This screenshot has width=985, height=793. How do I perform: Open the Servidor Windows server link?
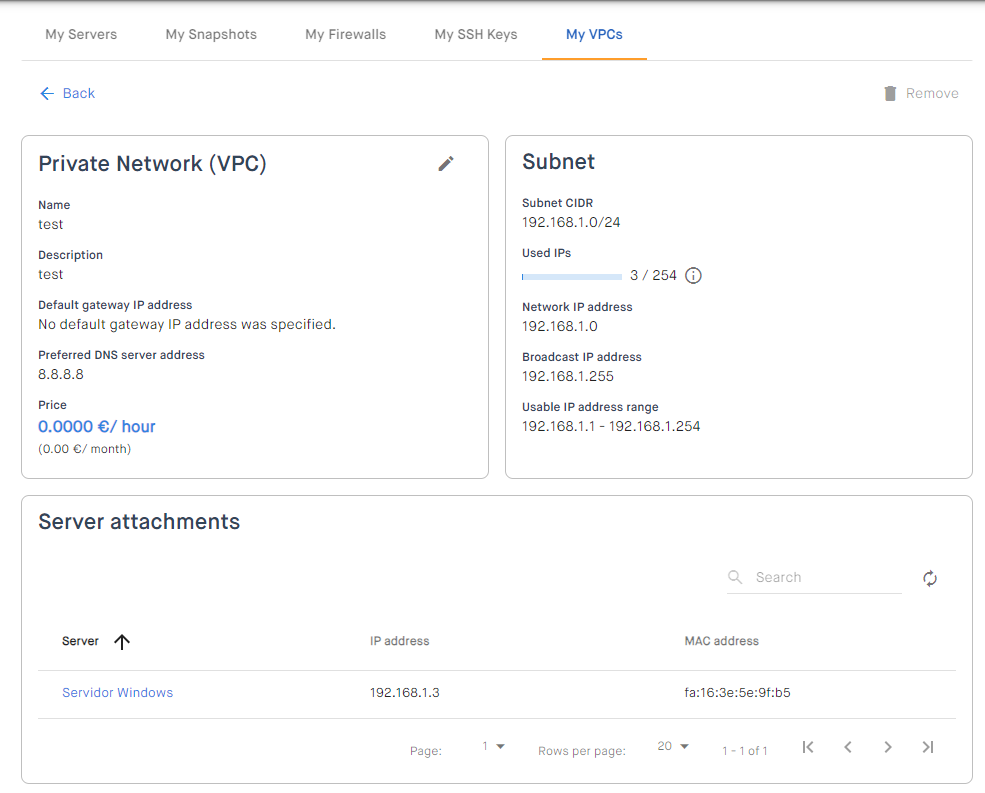pyautogui.click(x=117, y=692)
